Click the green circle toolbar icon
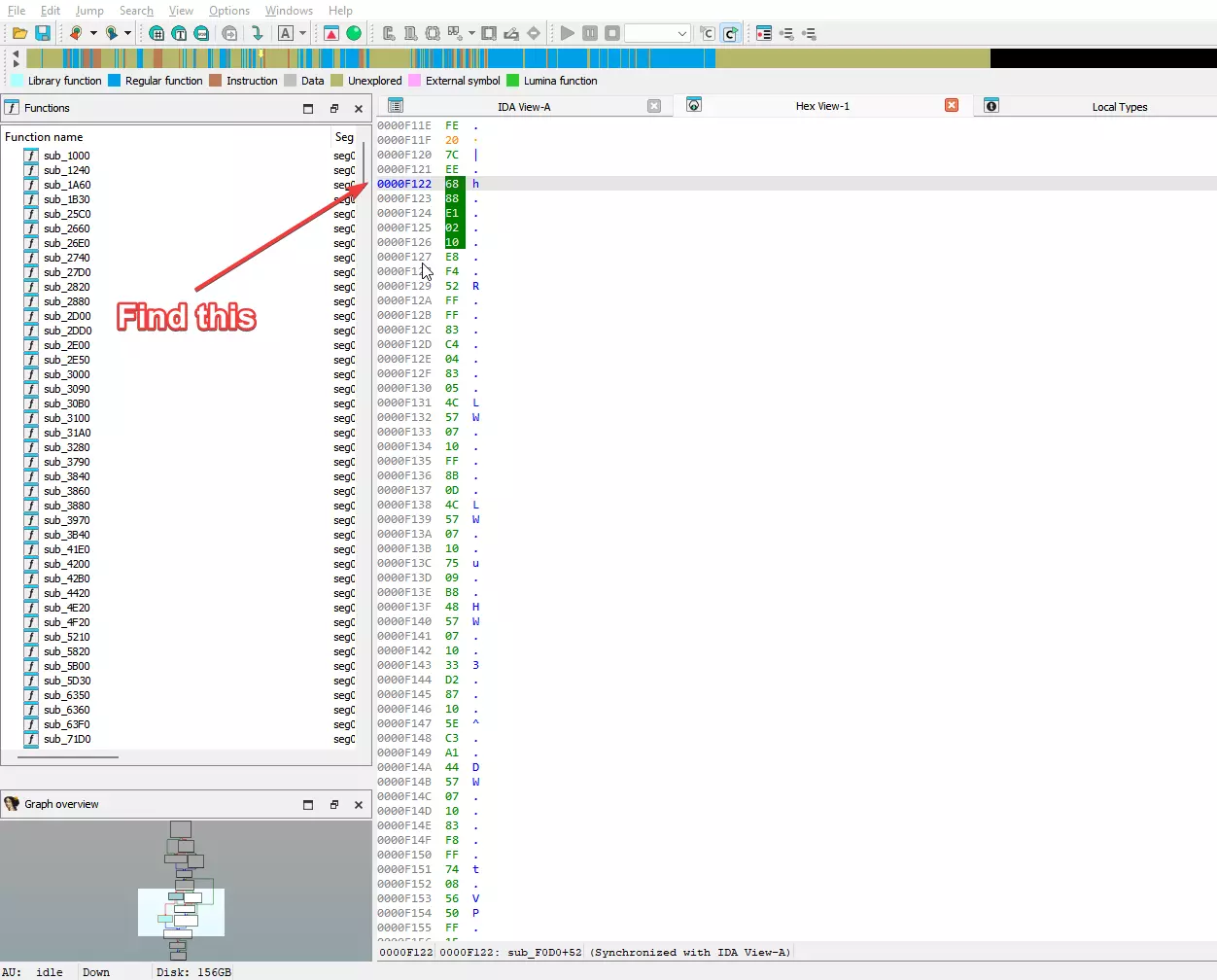1217x980 pixels. point(354,33)
